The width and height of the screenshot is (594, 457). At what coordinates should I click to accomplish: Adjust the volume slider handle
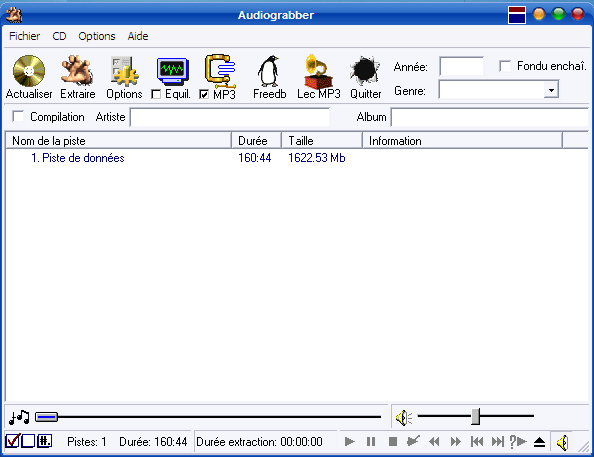tap(476, 416)
